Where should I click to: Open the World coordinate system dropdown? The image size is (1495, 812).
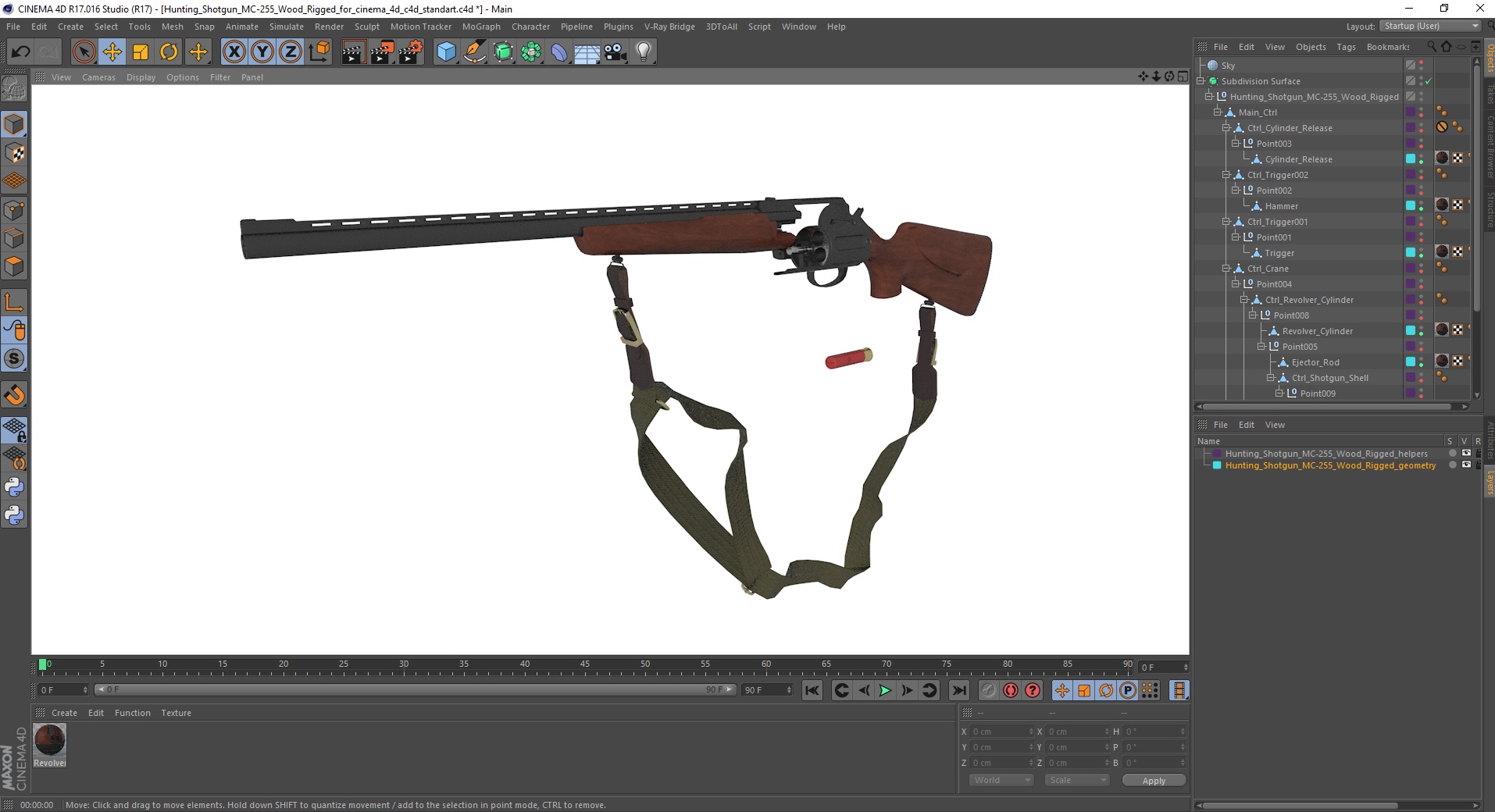pyautogui.click(x=1001, y=780)
